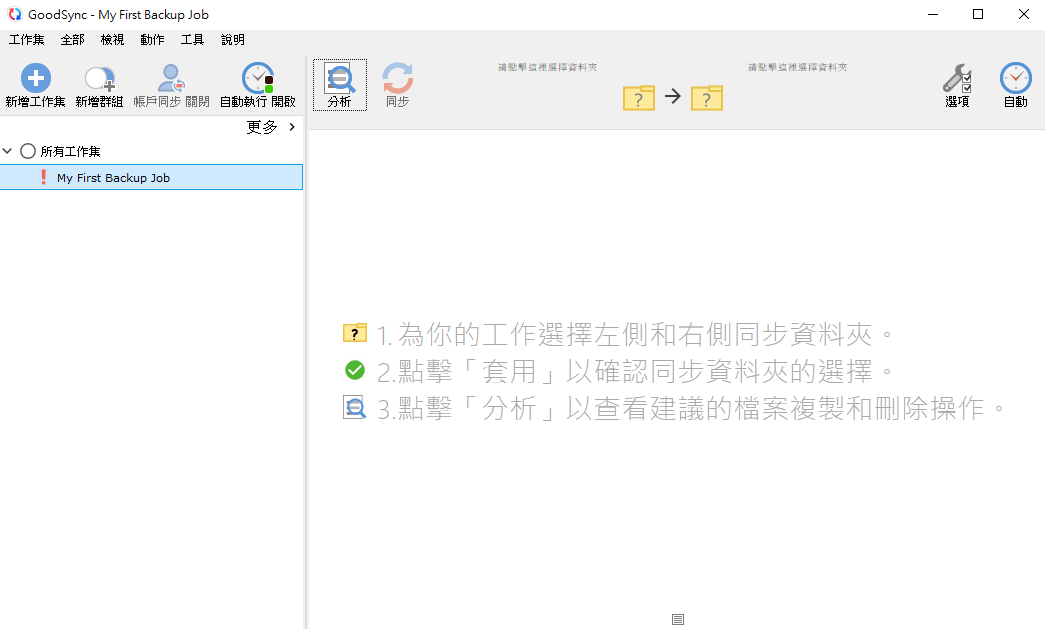This screenshot has width=1045, height=629.
Task: Open the 動作 menu
Action: coord(152,40)
